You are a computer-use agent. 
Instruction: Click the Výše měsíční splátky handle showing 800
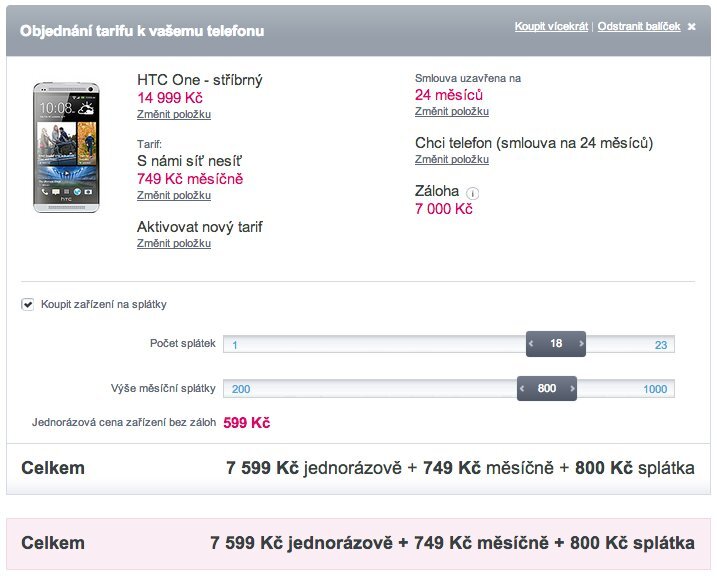click(547, 389)
